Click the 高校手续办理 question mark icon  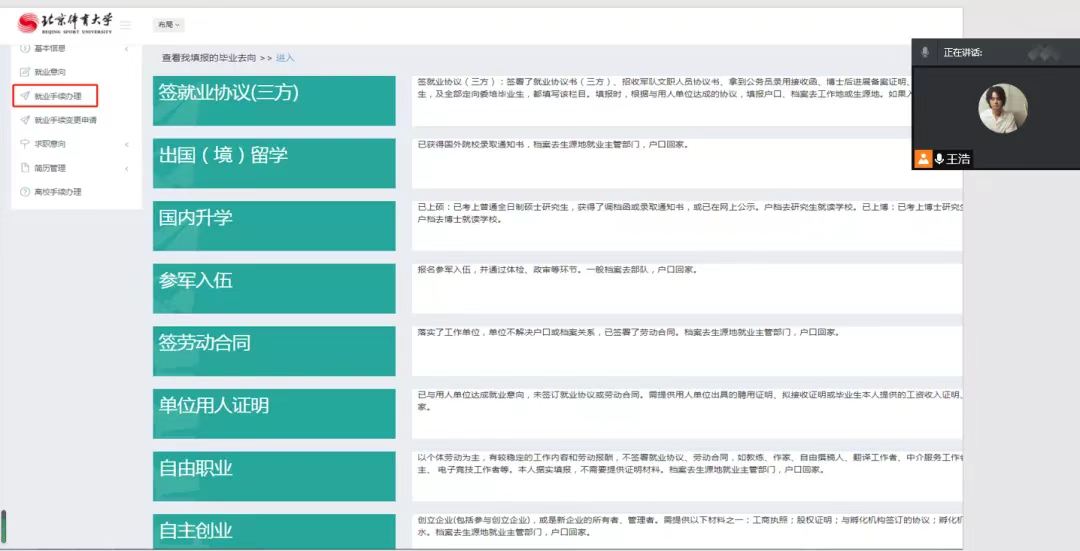25,192
